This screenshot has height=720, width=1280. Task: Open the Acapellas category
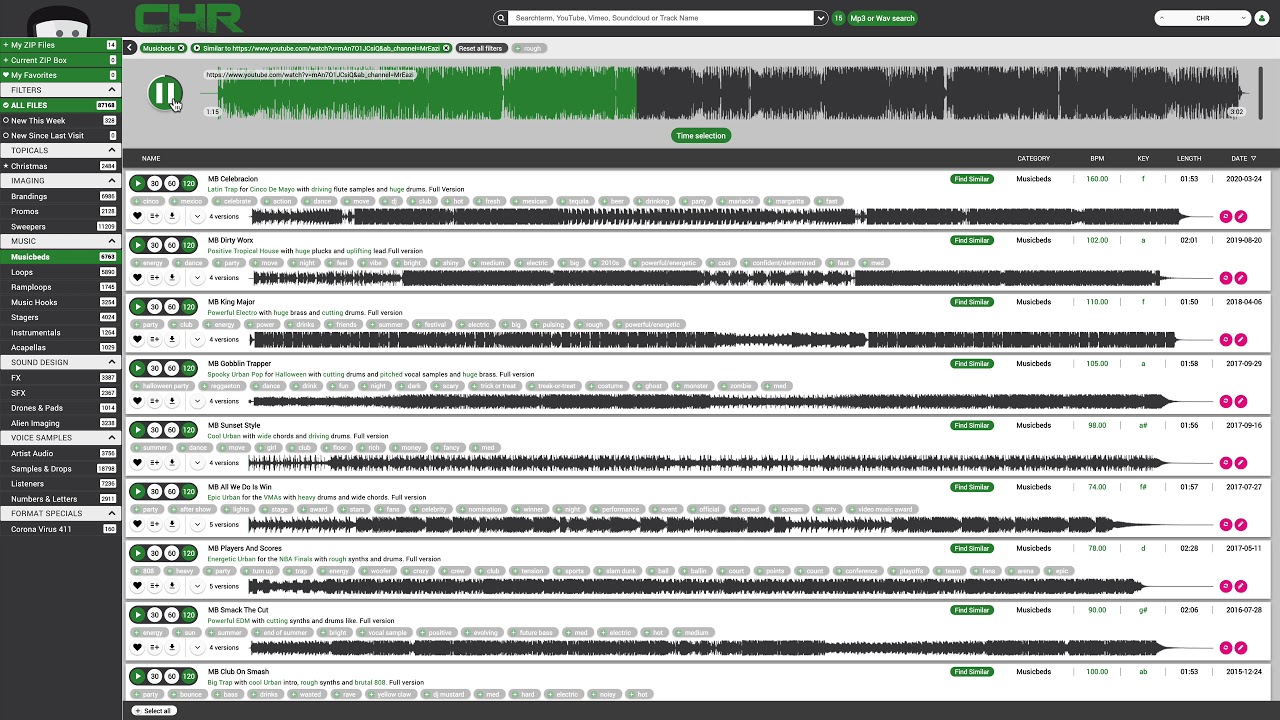60,347
